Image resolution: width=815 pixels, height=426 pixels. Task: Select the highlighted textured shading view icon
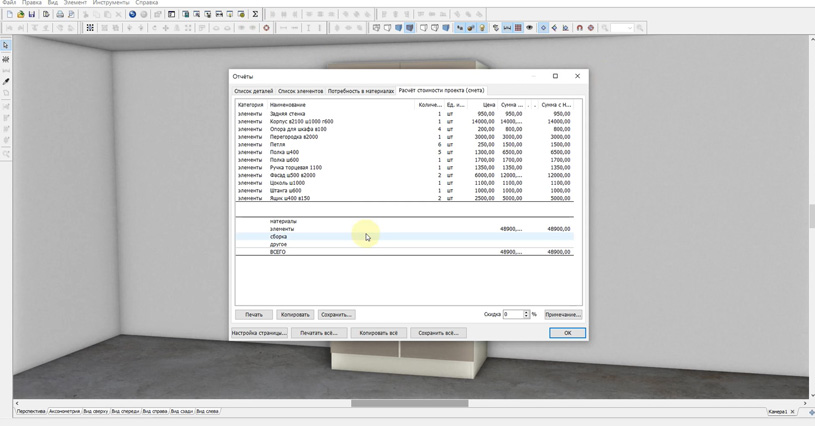pos(410,28)
